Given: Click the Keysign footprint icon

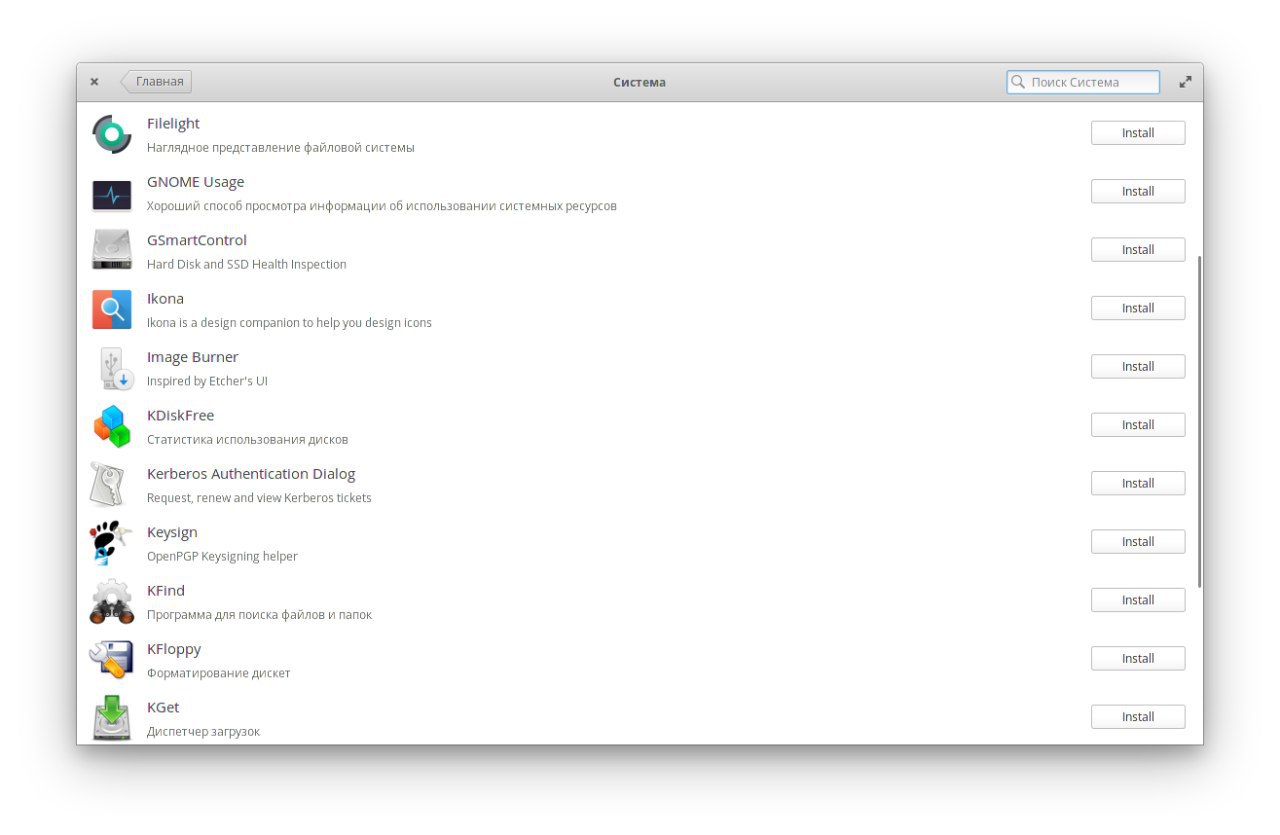Looking at the screenshot, I should [109, 543].
